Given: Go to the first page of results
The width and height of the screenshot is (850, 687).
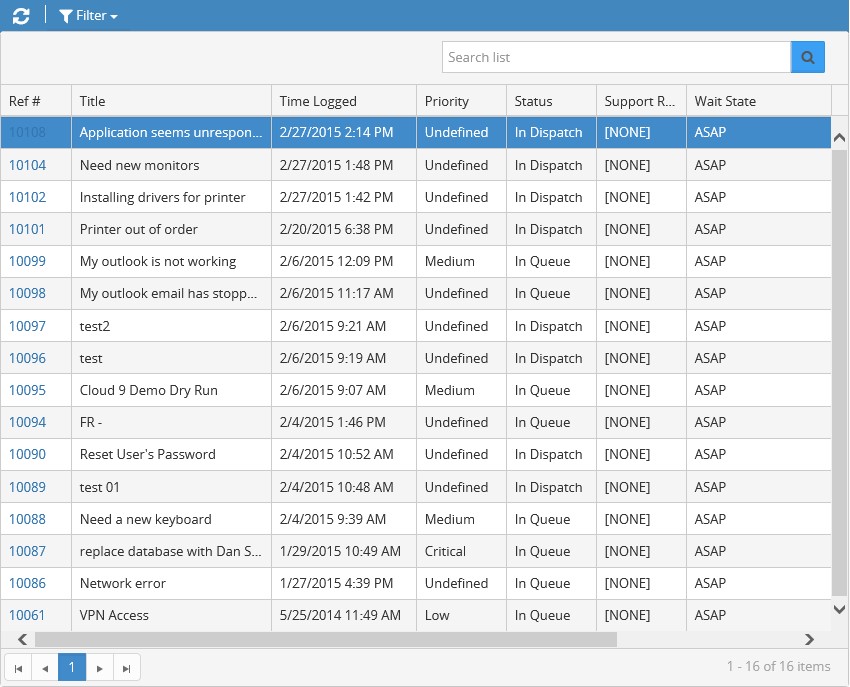Looking at the screenshot, I should [x=18, y=667].
